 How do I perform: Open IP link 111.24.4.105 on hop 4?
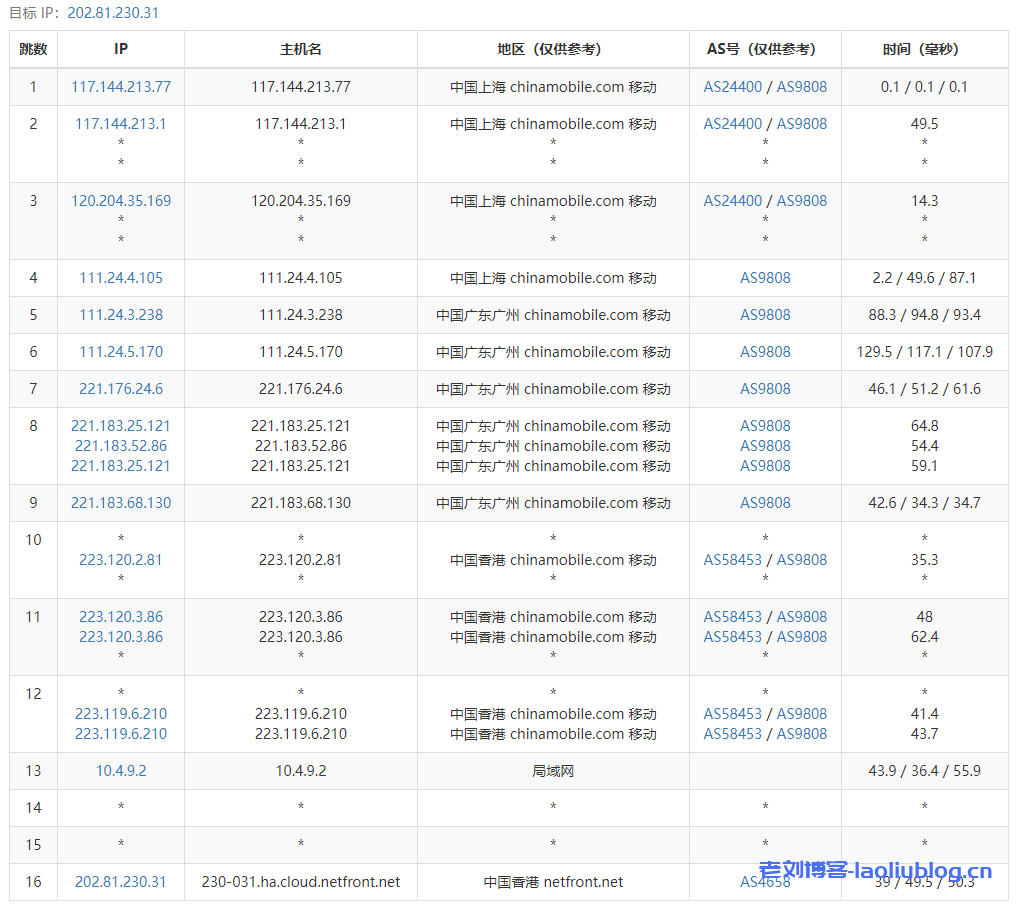pyautogui.click(x=120, y=278)
